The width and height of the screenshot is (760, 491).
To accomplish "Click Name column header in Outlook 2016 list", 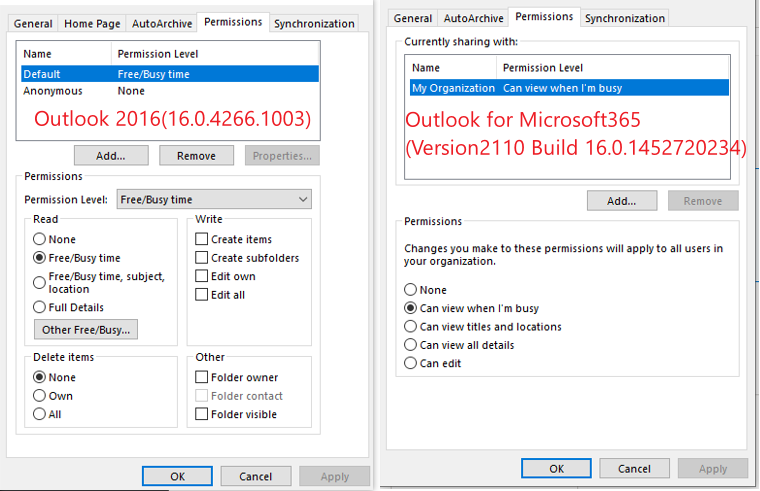I will pos(65,54).
